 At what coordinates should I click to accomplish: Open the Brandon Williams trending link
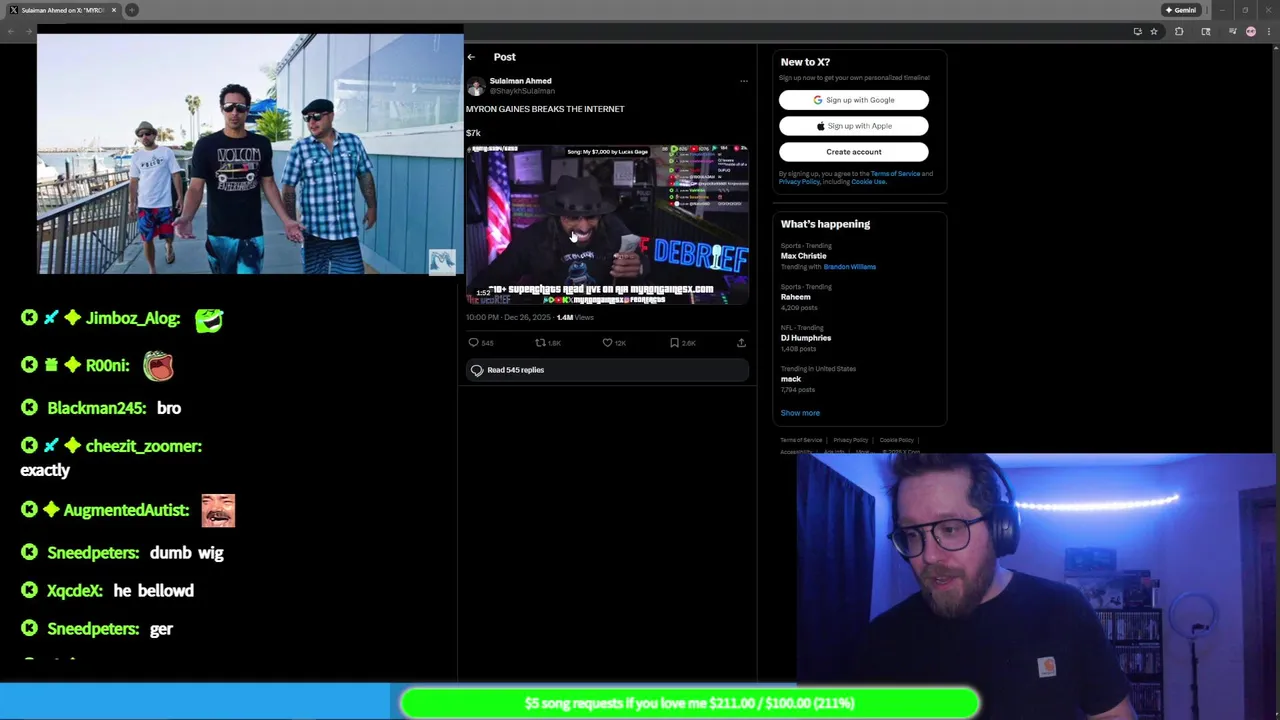[x=849, y=267]
